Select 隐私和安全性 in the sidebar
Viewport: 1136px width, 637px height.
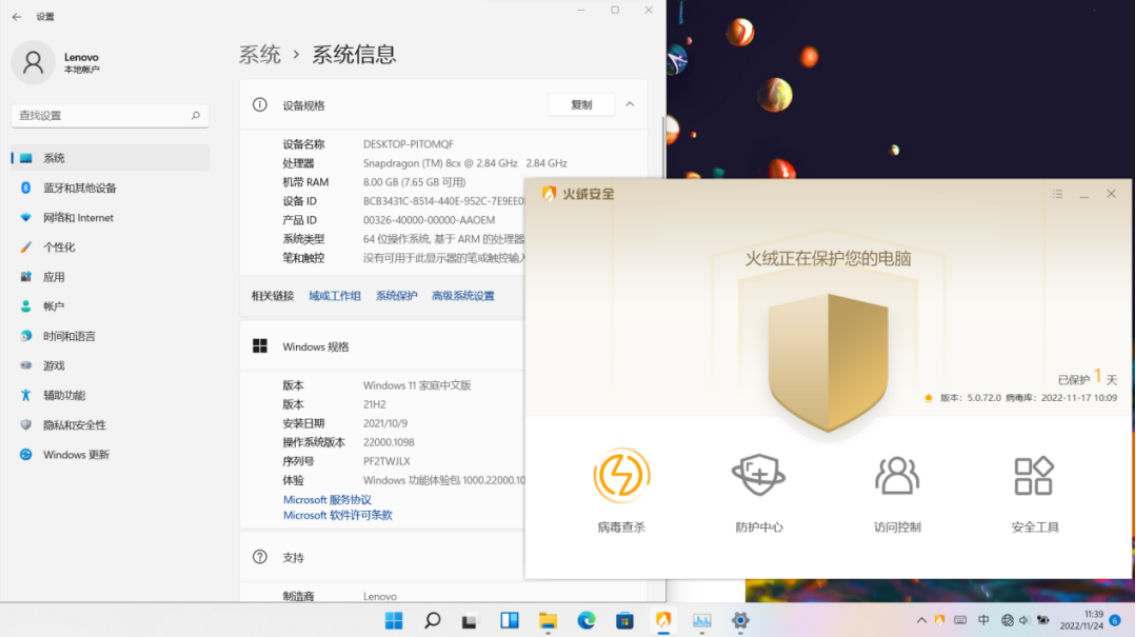(110, 425)
